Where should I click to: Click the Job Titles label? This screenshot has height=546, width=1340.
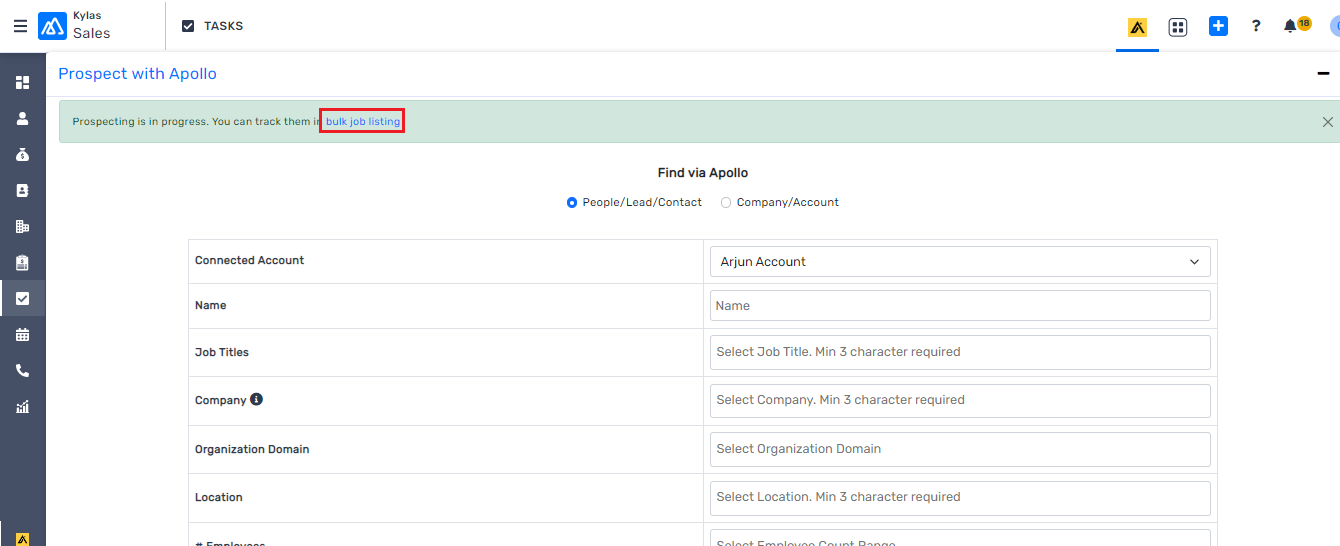point(222,352)
